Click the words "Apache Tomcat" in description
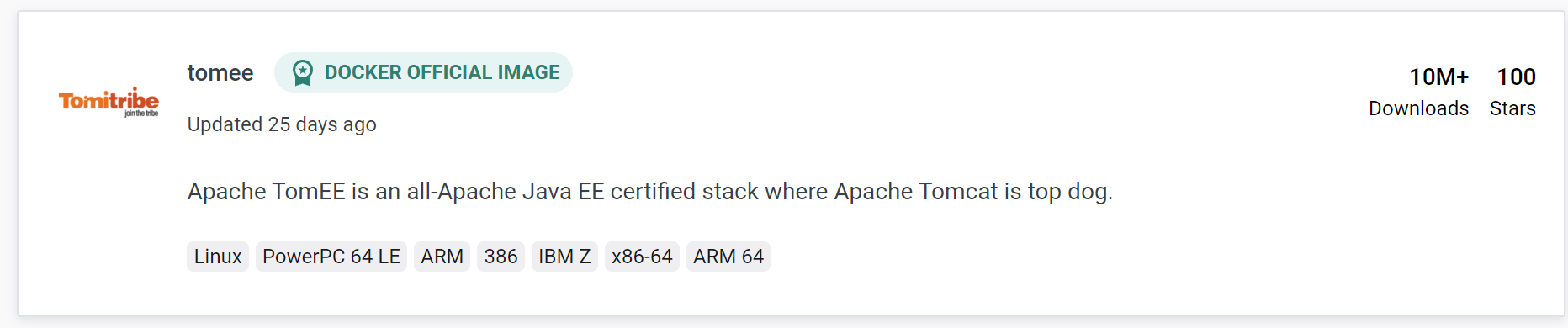 (916, 192)
